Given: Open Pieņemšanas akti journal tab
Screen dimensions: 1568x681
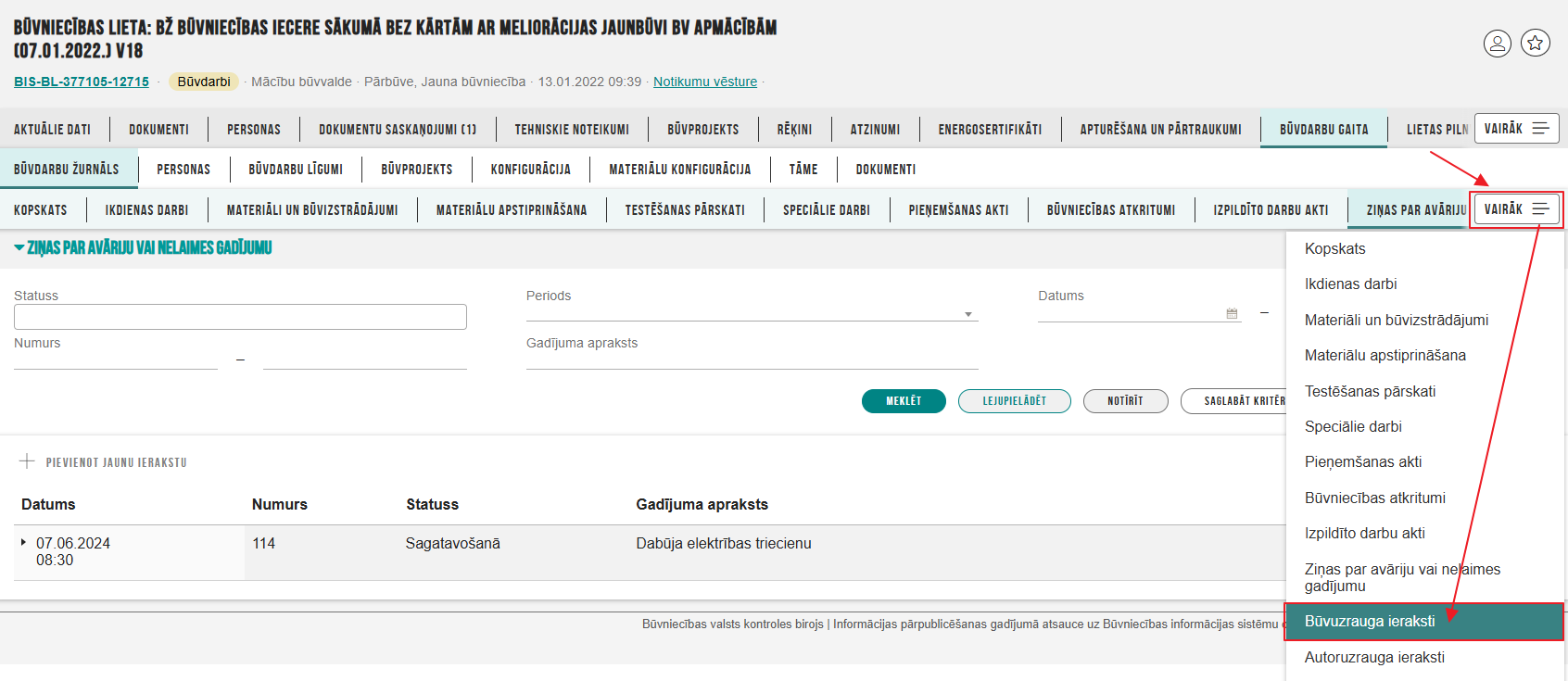Looking at the screenshot, I should (958, 210).
